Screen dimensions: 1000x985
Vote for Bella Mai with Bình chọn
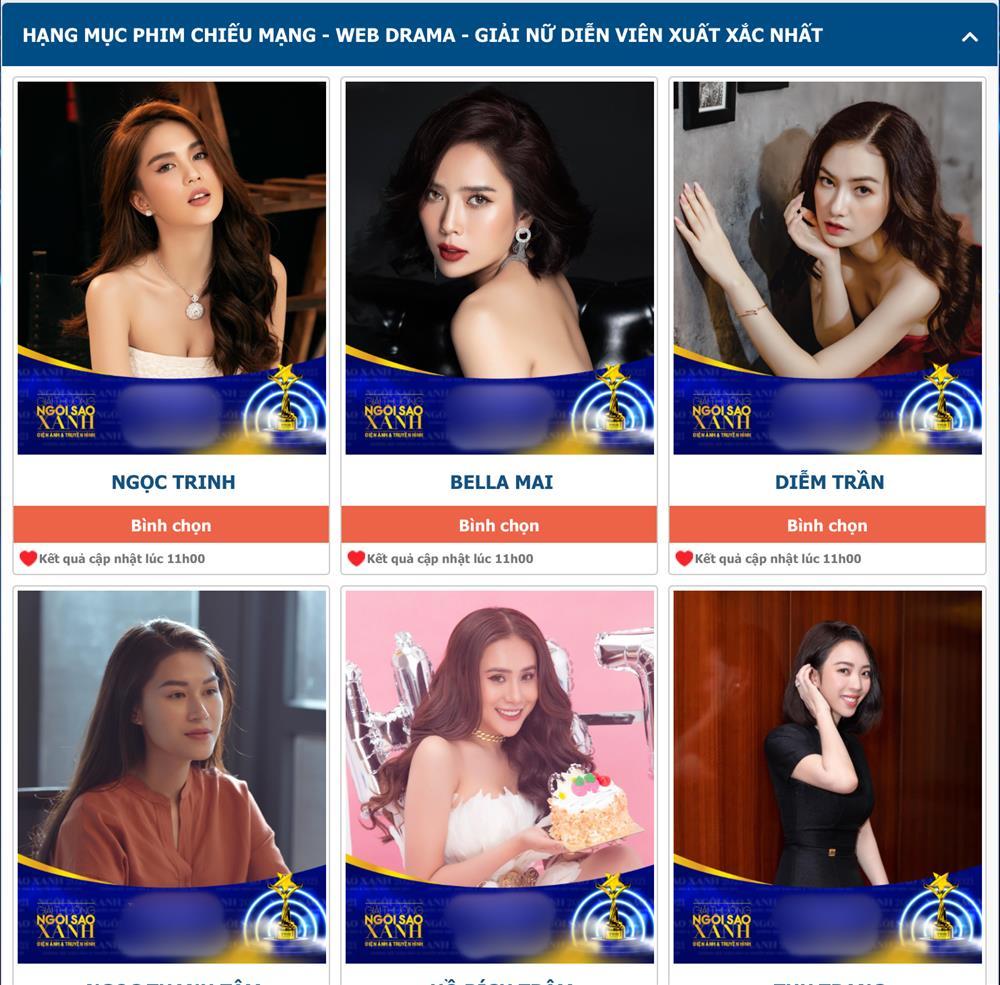499,524
